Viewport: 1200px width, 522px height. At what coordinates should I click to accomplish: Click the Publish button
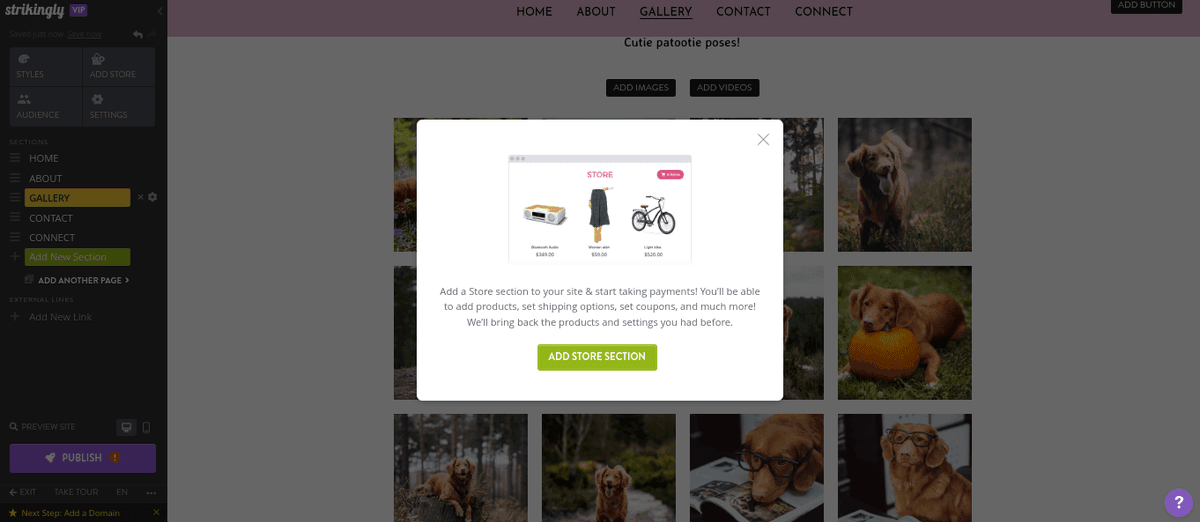(x=83, y=458)
